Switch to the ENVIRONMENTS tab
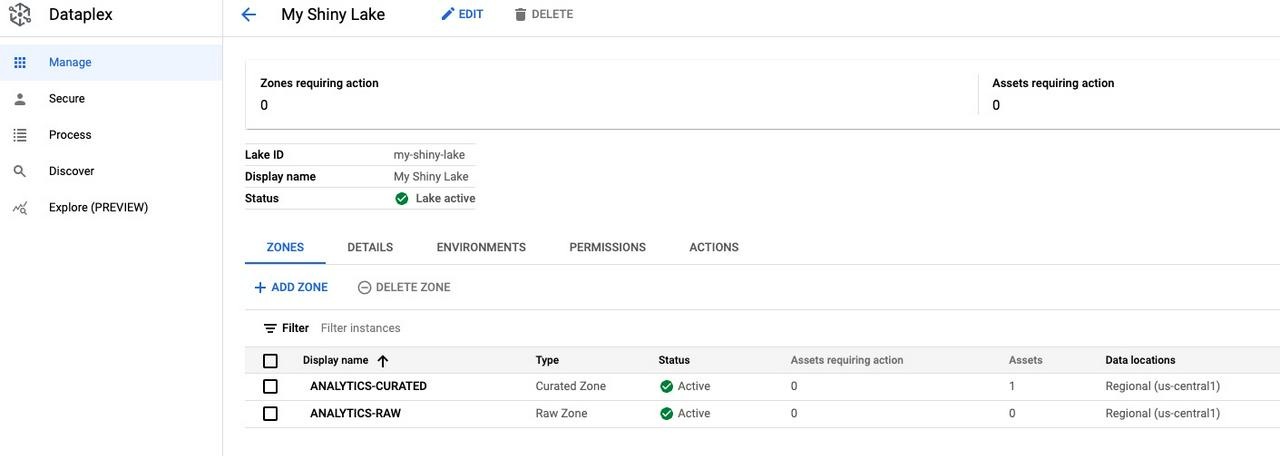 point(481,247)
